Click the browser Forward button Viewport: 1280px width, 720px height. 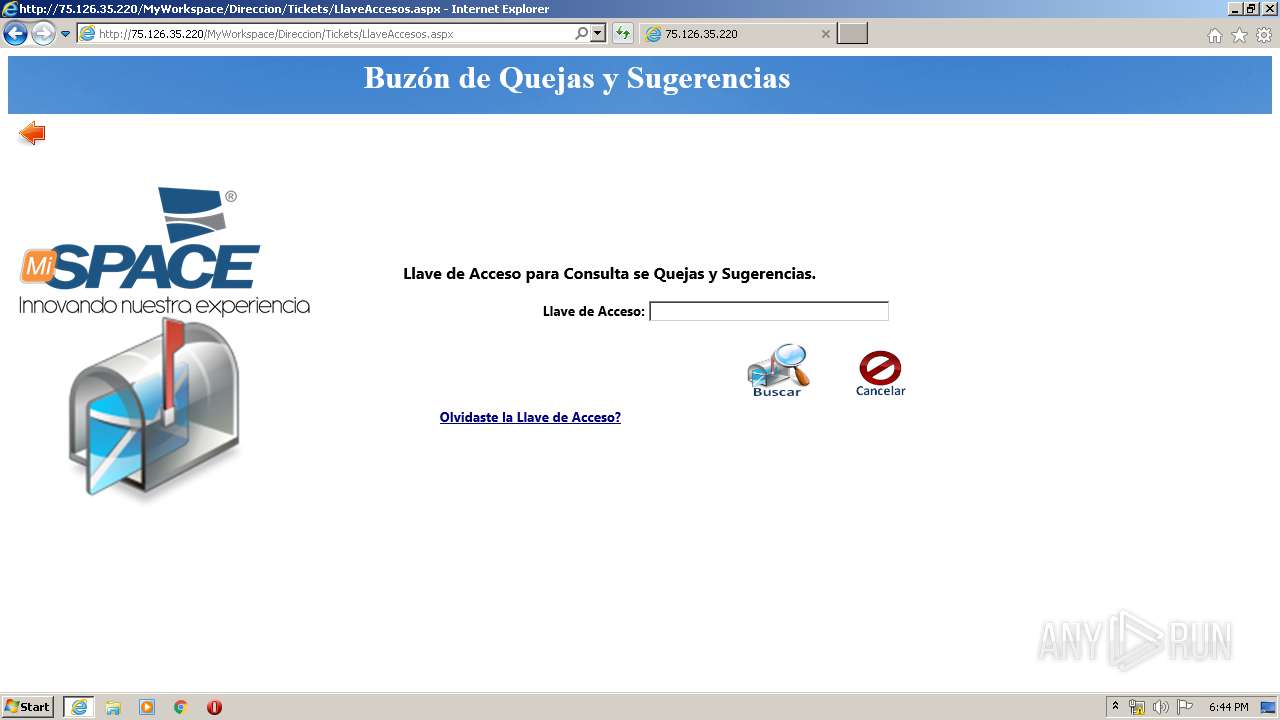click(43, 34)
